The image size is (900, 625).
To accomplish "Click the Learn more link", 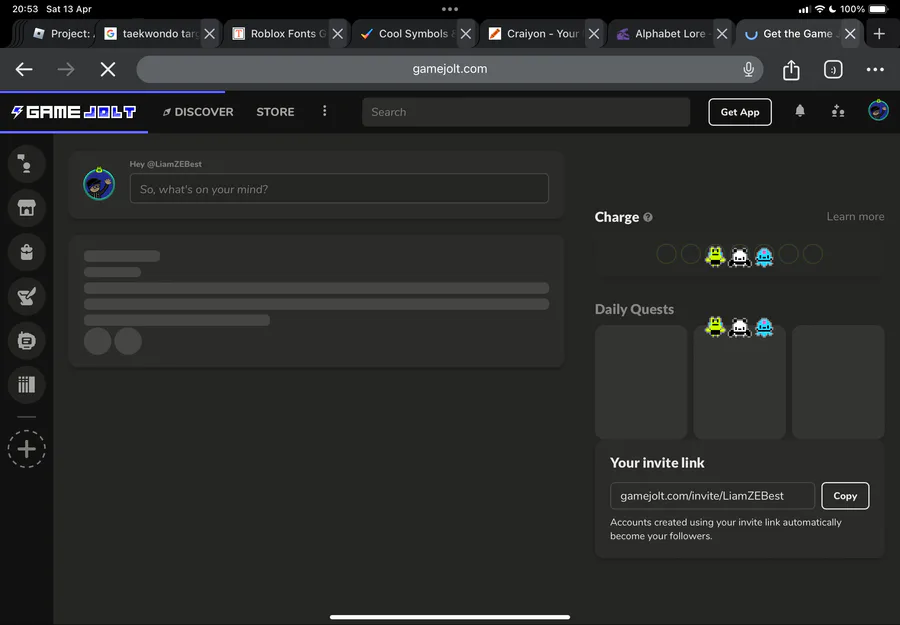I will coord(855,216).
